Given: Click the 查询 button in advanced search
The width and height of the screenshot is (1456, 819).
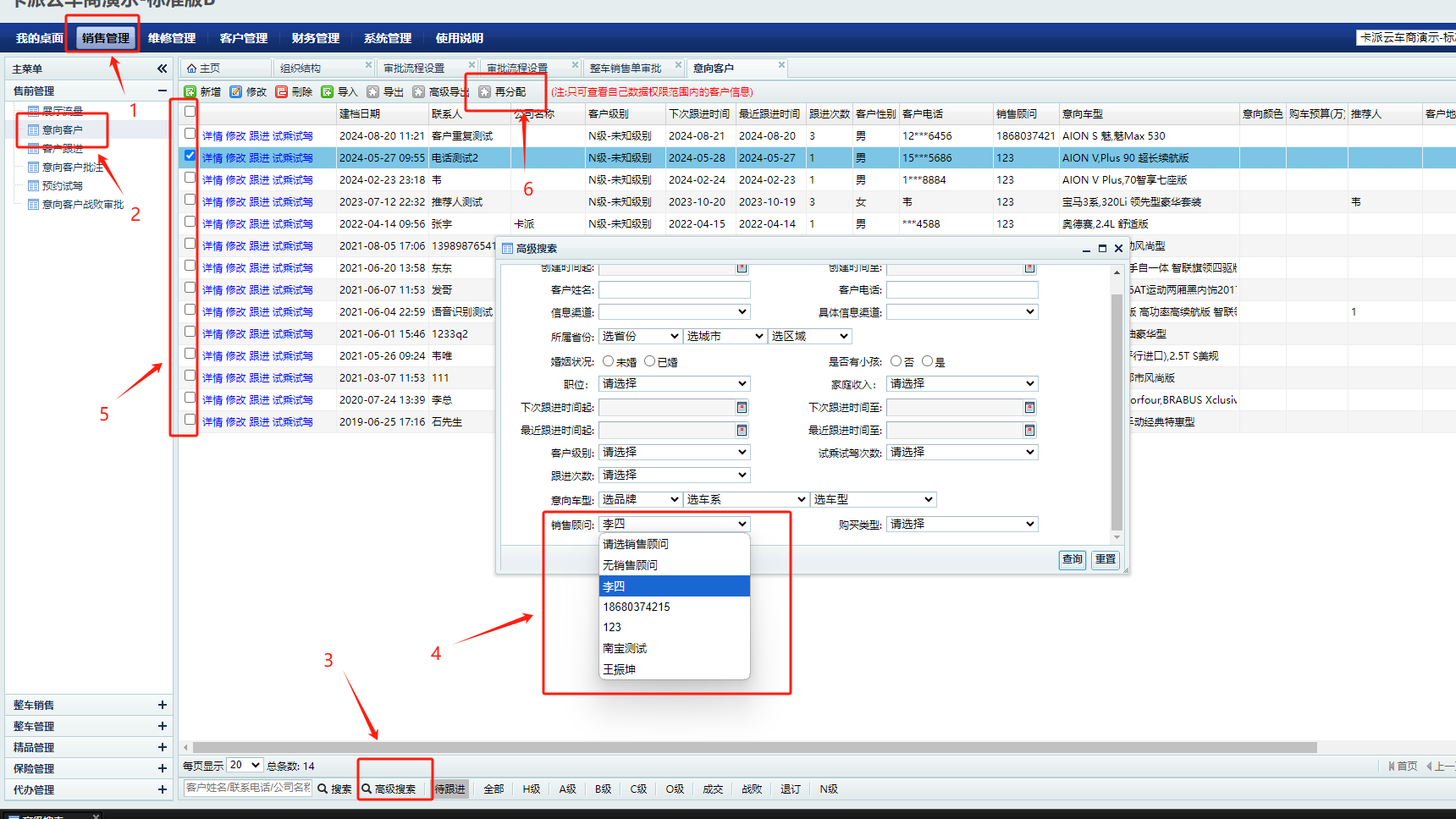Looking at the screenshot, I should 1073,559.
